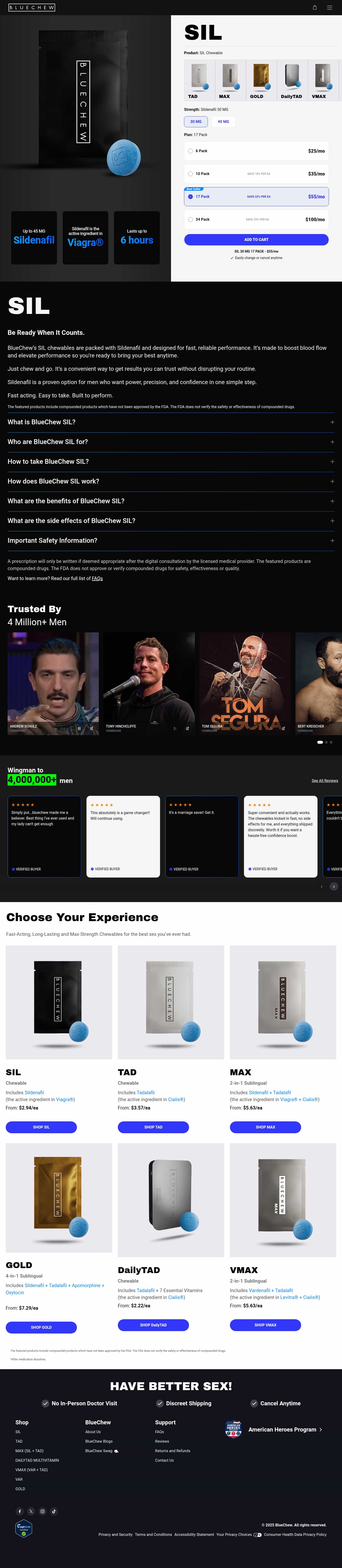Image resolution: width=342 pixels, height=1568 pixels.
Task: Click the SHOP TAD button
Action: pos(153,1127)
